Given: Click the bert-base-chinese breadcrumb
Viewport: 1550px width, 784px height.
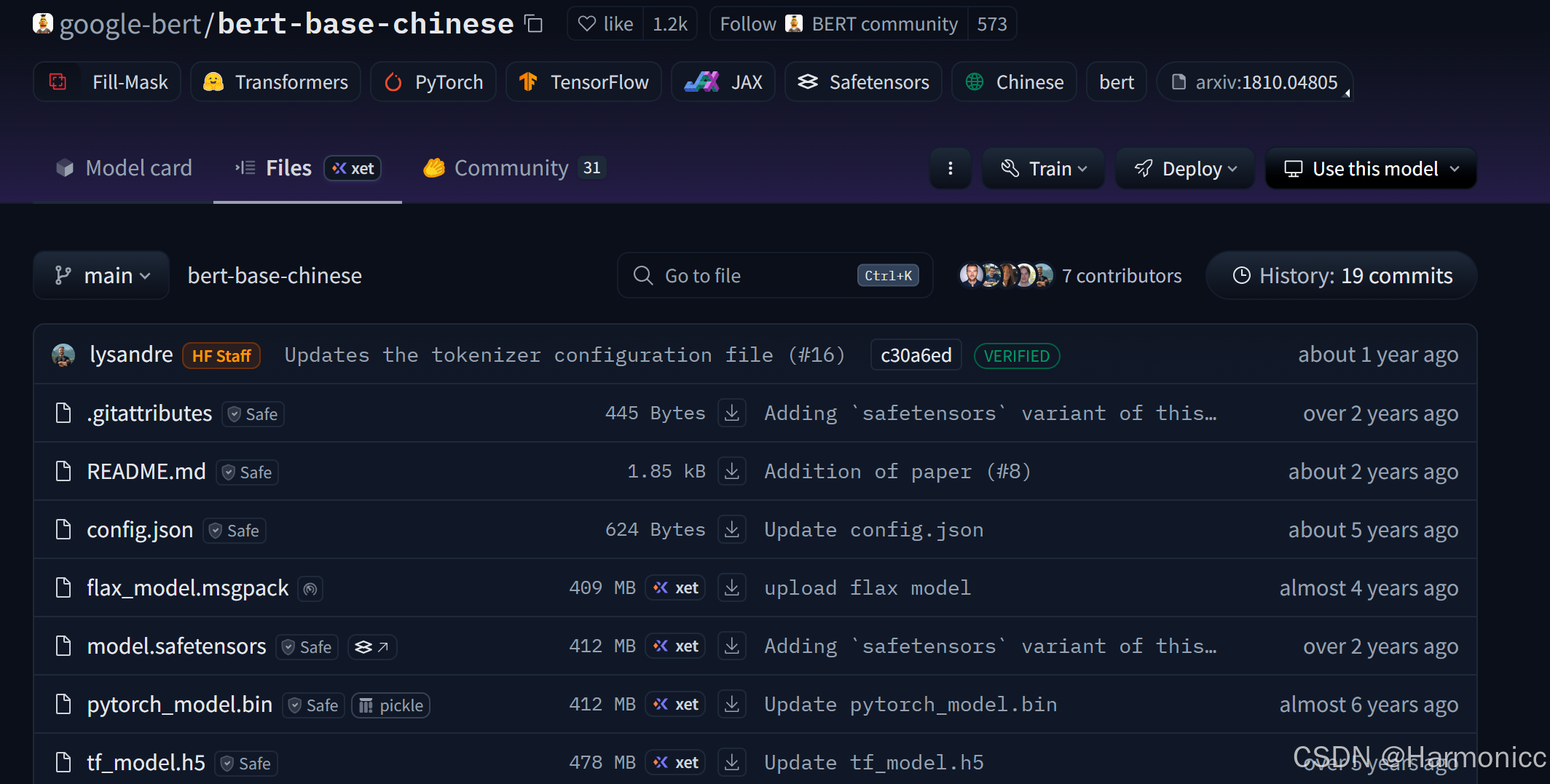Looking at the screenshot, I should [x=275, y=275].
